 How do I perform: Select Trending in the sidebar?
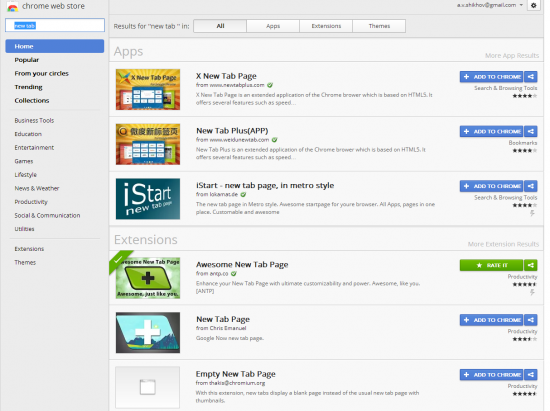(x=28, y=87)
